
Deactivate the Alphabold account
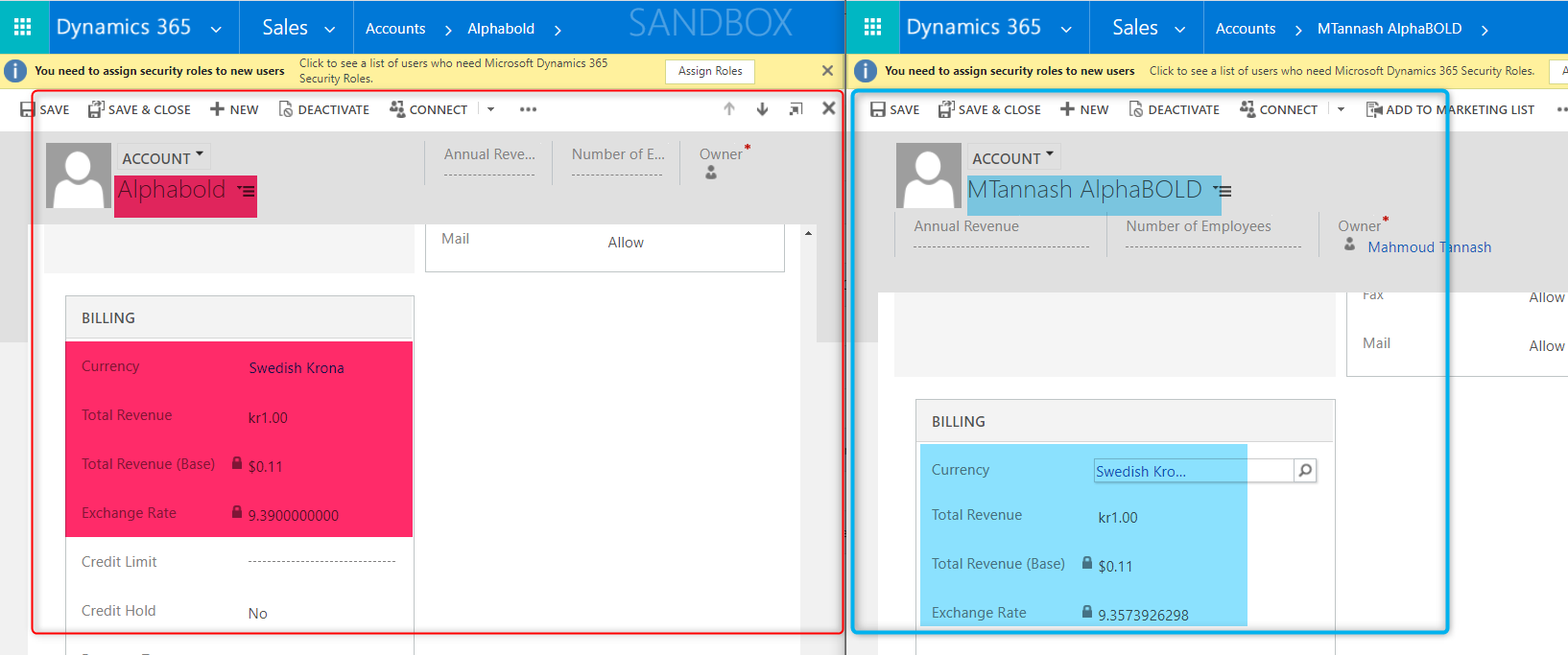pos(324,109)
